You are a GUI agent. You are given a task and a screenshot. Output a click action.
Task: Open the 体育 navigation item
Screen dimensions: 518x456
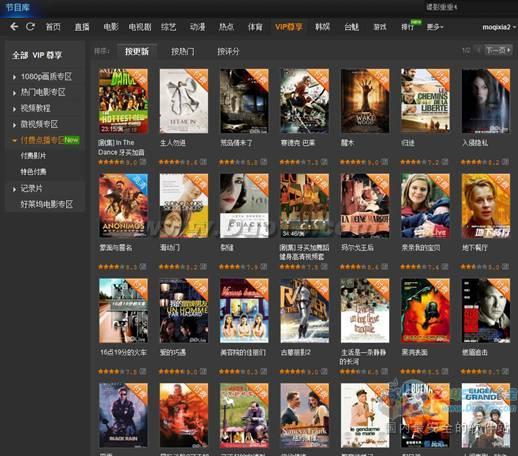[x=255, y=27]
